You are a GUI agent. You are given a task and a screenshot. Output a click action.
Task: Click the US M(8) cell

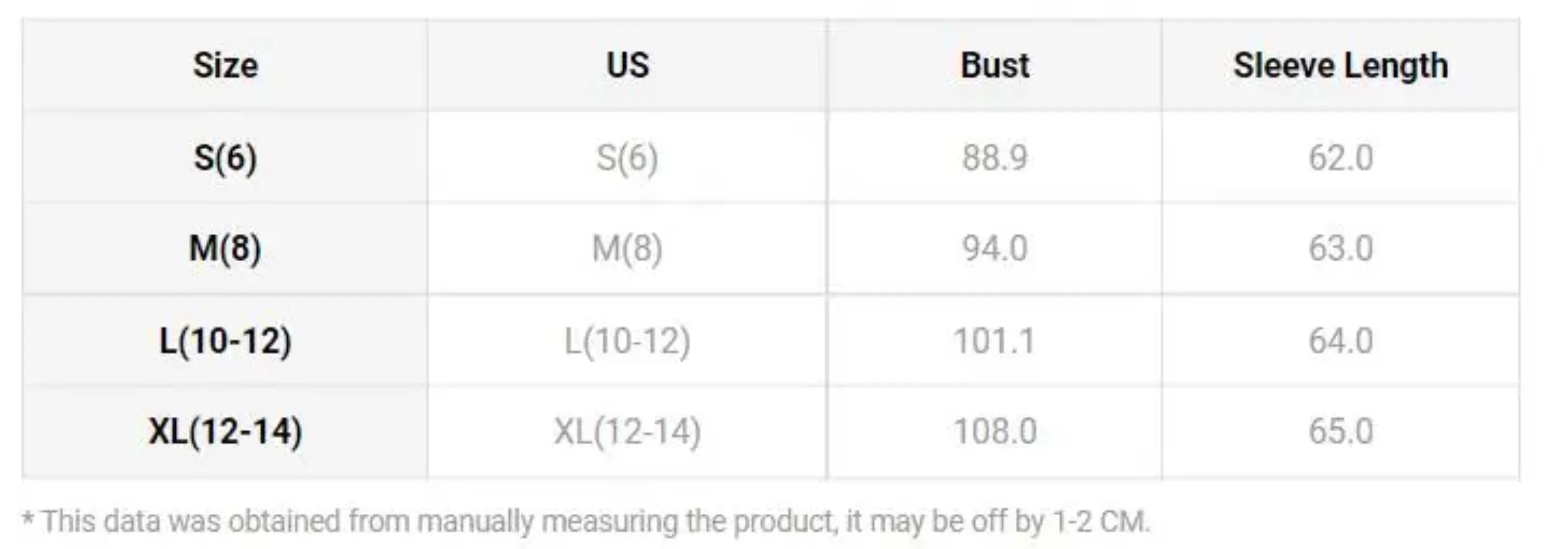tap(627, 248)
